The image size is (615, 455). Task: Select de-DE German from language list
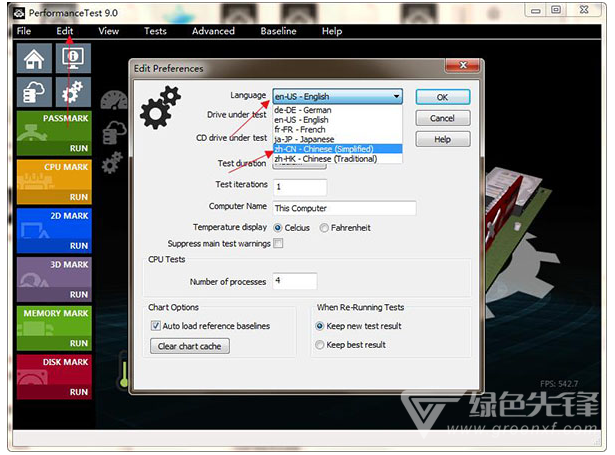(338, 110)
